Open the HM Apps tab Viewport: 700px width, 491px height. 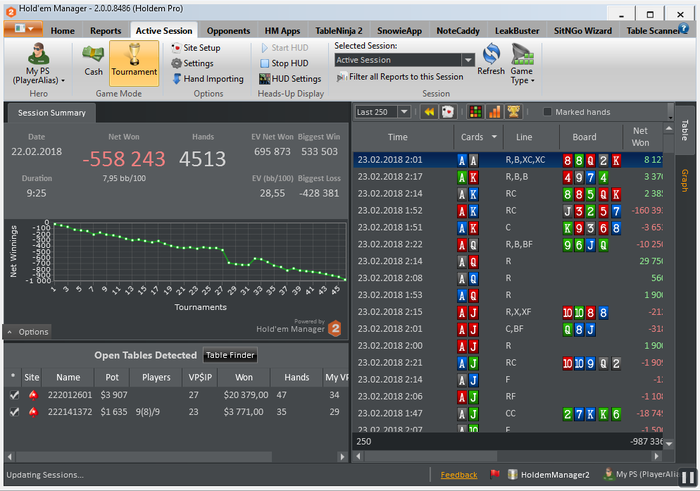(282, 31)
